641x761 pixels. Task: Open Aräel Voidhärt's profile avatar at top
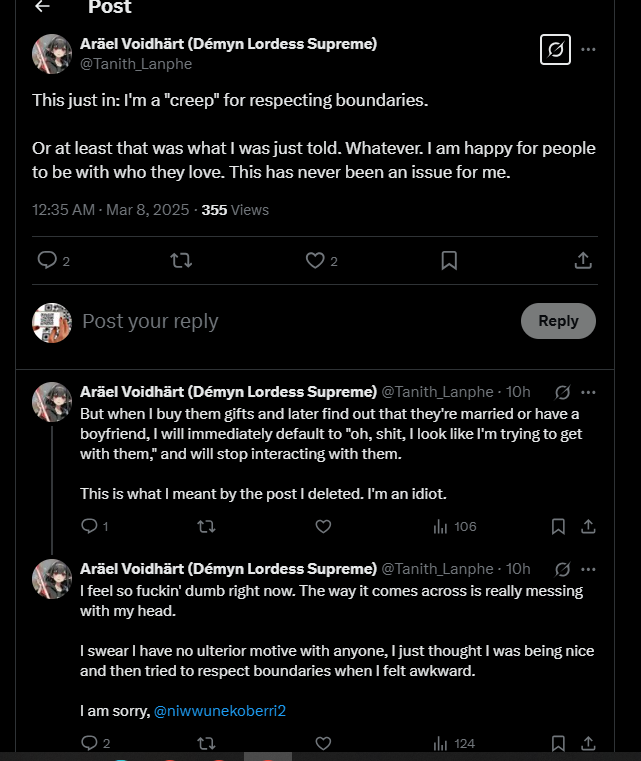click(52, 54)
